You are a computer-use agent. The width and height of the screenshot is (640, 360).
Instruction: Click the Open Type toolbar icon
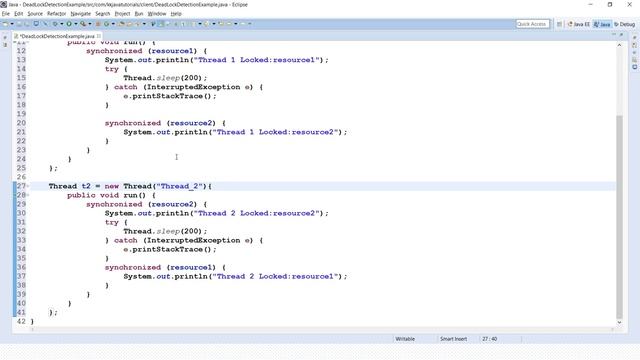click(x=122, y=24)
